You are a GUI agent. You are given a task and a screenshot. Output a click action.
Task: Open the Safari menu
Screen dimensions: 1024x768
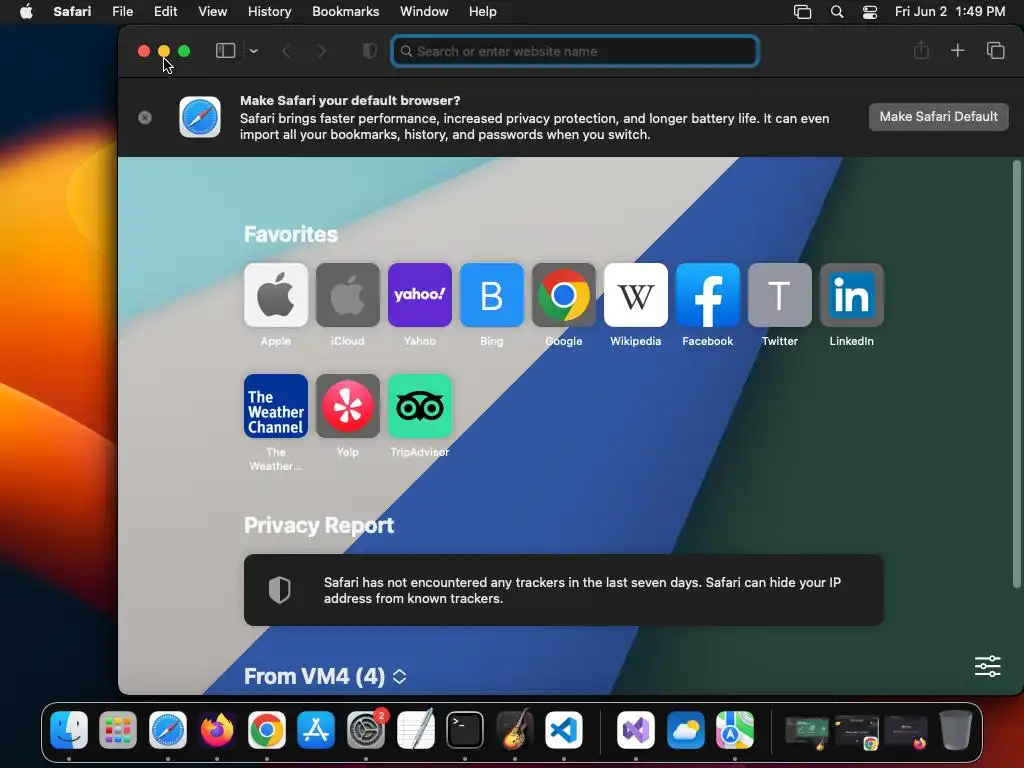[72, 12]
